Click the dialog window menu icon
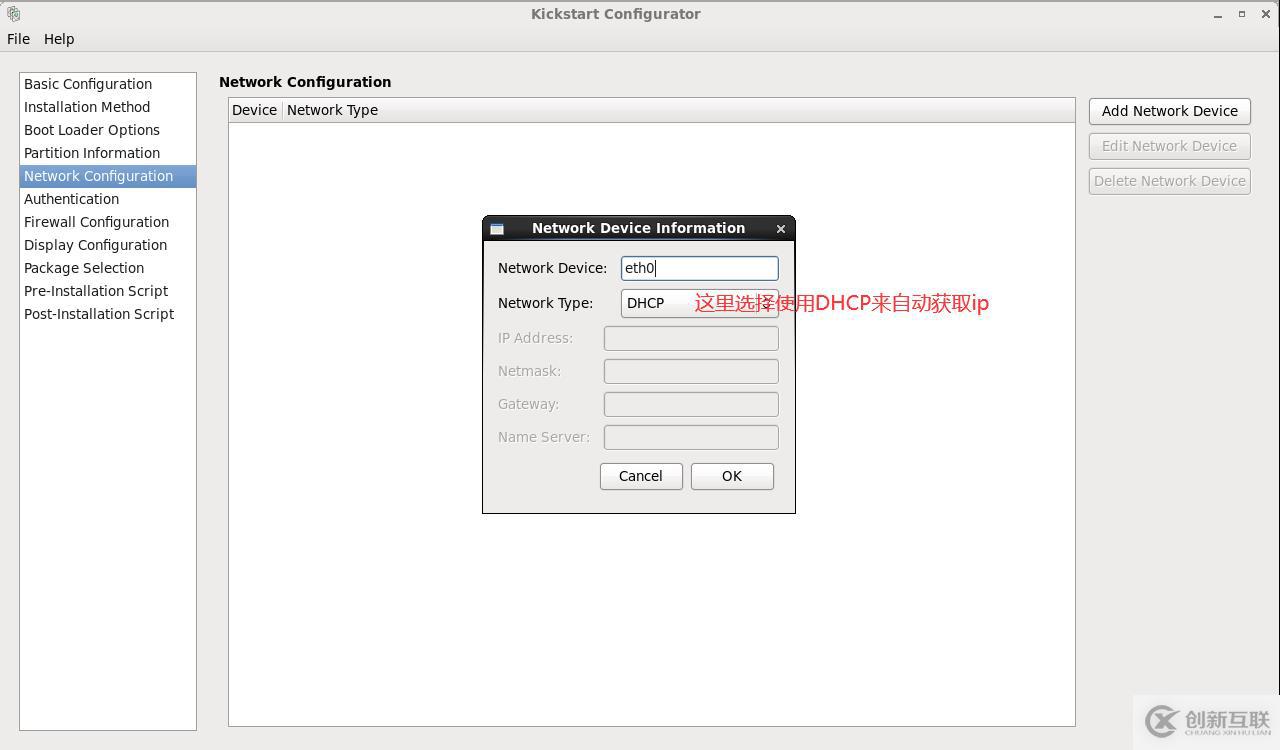Screen dimensions: 1280x750 pyautogui.click(x=497, y=229)
